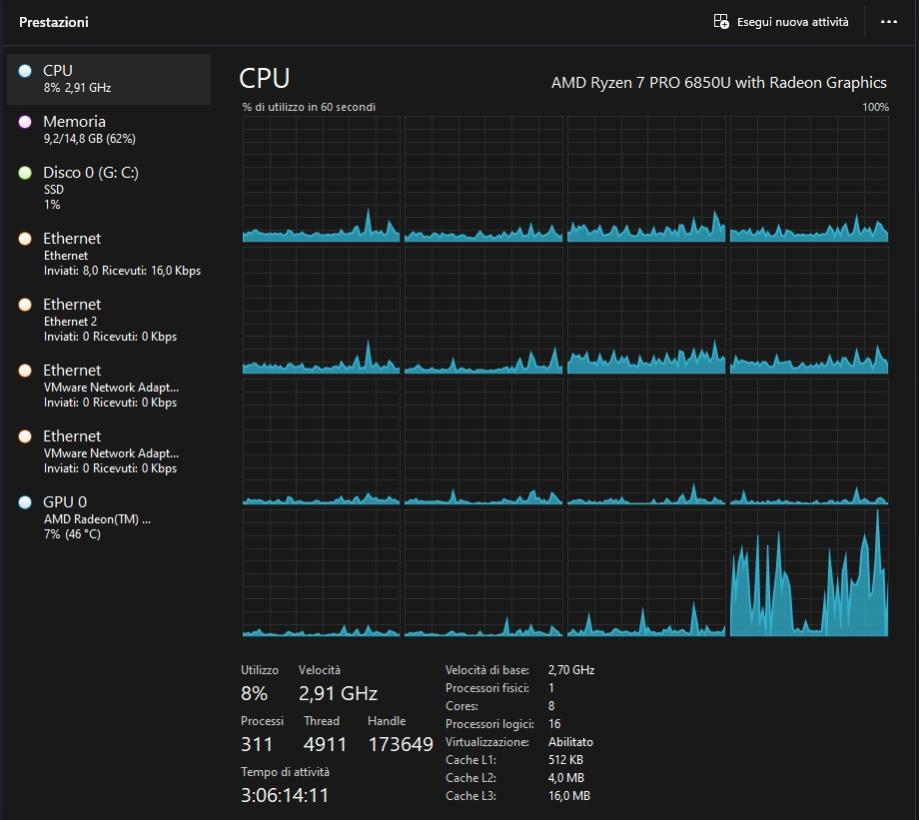Click the Virtualizzazione Abilitato status

[570, 742]
